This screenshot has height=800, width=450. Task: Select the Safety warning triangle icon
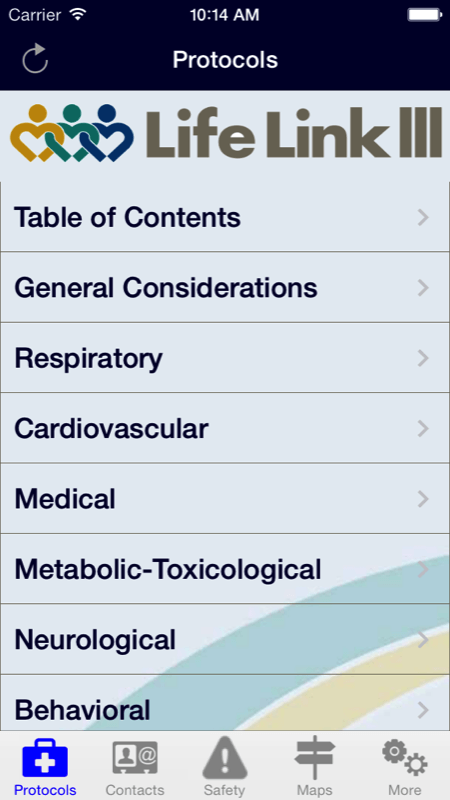pos(224,758)
